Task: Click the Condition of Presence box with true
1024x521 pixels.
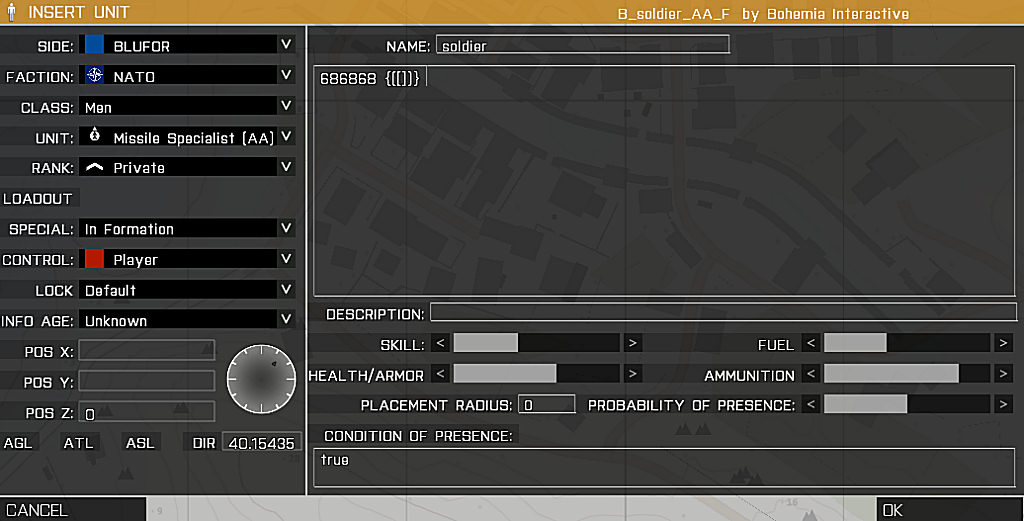Action: click(x=664, y=467)
